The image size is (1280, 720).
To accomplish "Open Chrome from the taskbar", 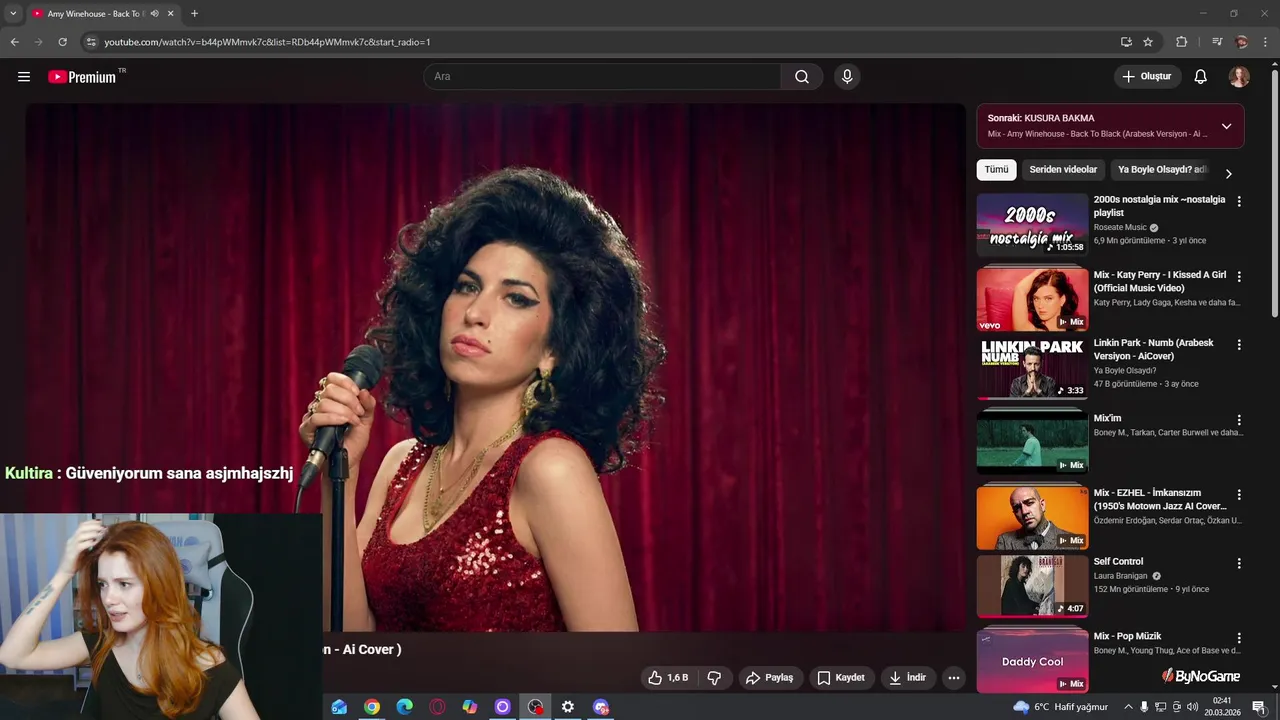I will [372, 707].
